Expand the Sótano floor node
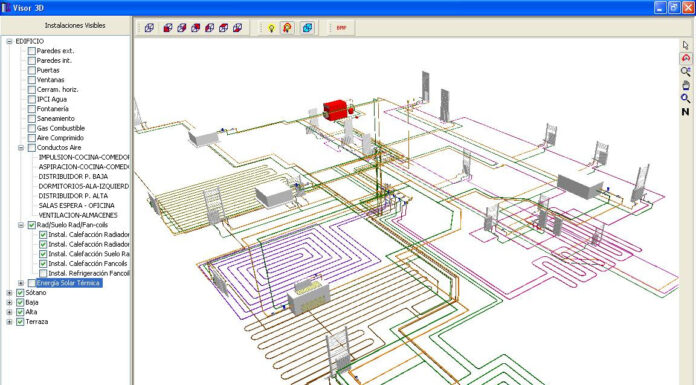The image size is (696, 385). click(9, 293)
